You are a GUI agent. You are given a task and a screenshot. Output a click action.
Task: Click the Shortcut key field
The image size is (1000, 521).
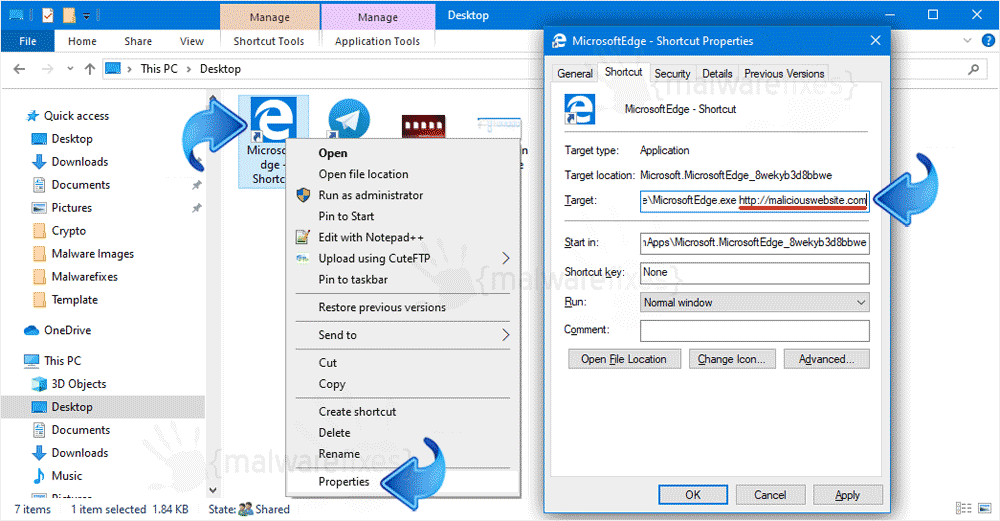point(754,272)
